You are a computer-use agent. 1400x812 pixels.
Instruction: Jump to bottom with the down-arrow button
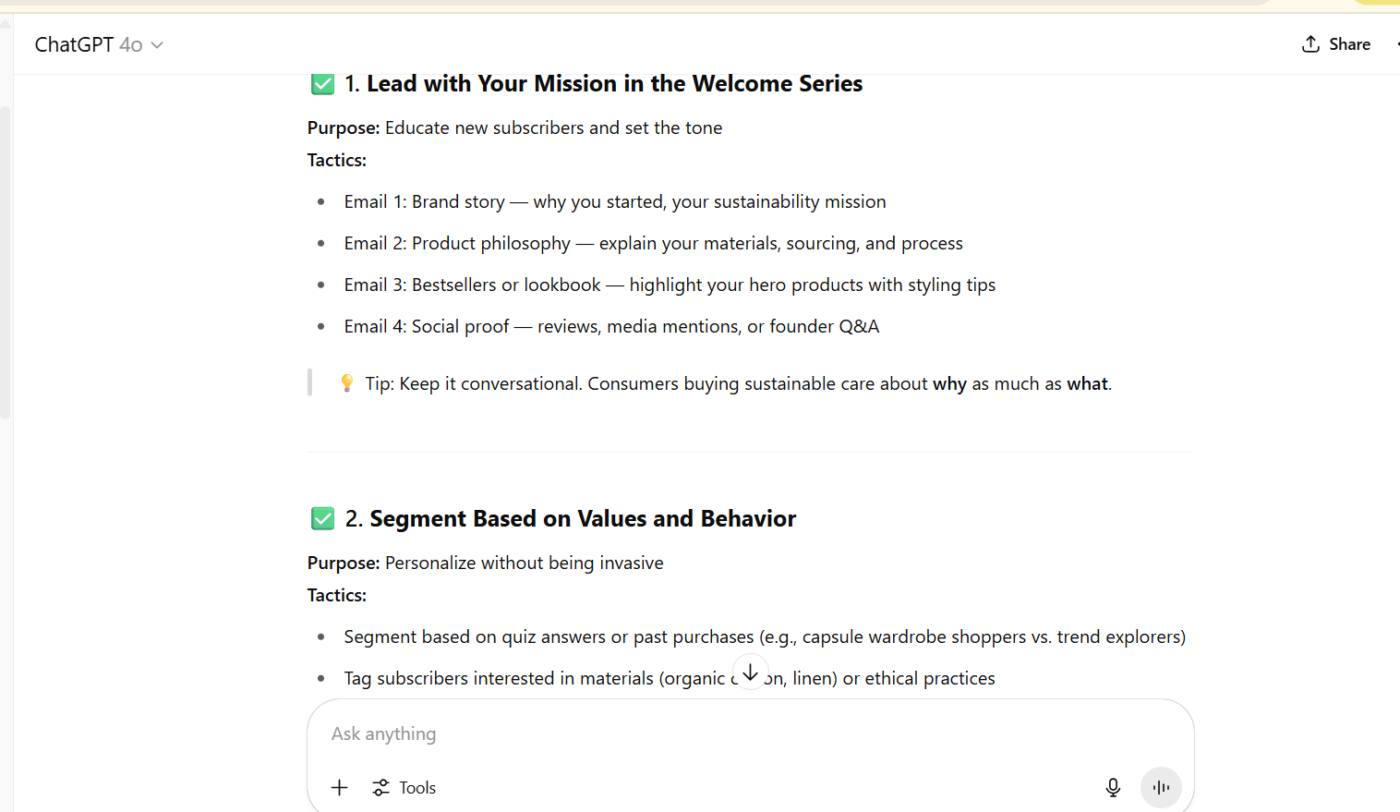coord(750,672)
